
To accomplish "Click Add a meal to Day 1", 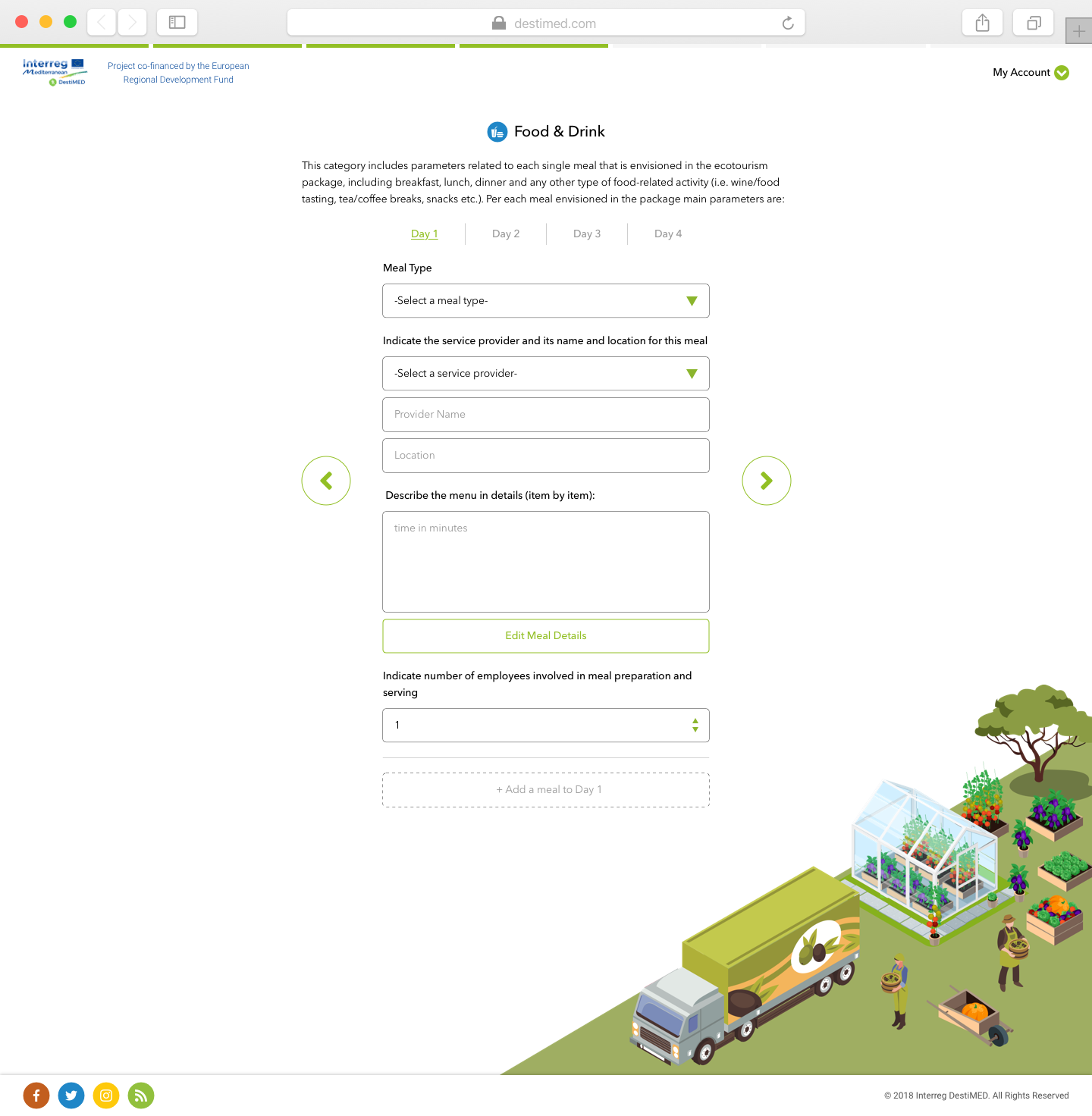I will [545, 790].
